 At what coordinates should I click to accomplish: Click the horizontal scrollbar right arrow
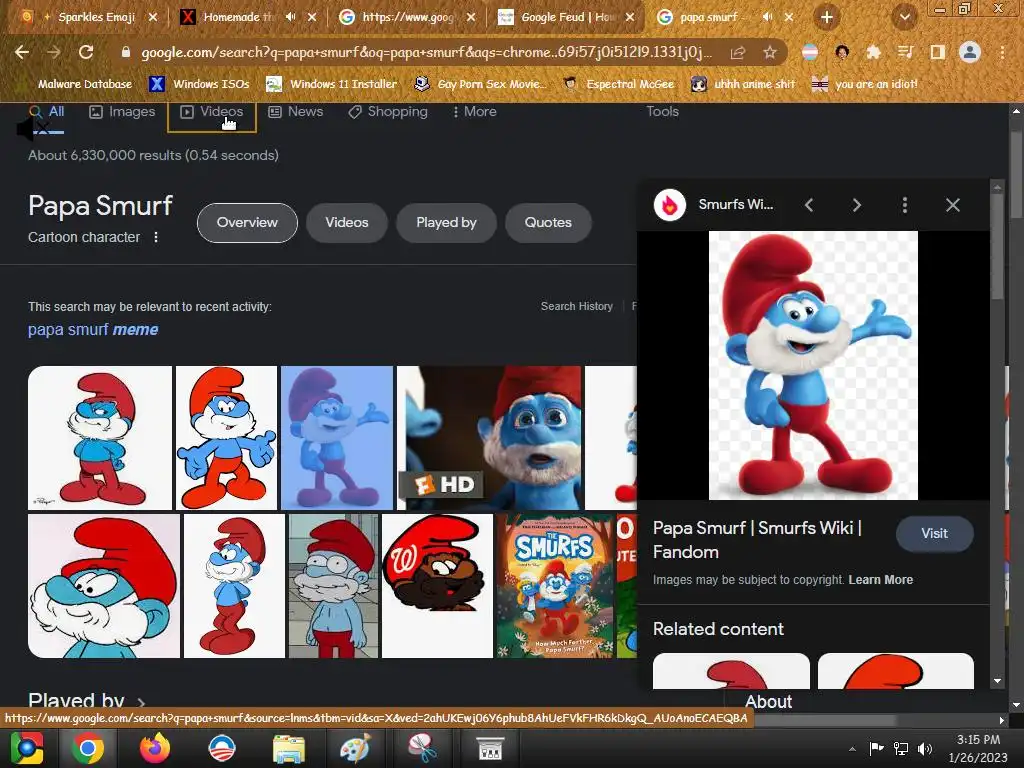tap(1002, 720)
